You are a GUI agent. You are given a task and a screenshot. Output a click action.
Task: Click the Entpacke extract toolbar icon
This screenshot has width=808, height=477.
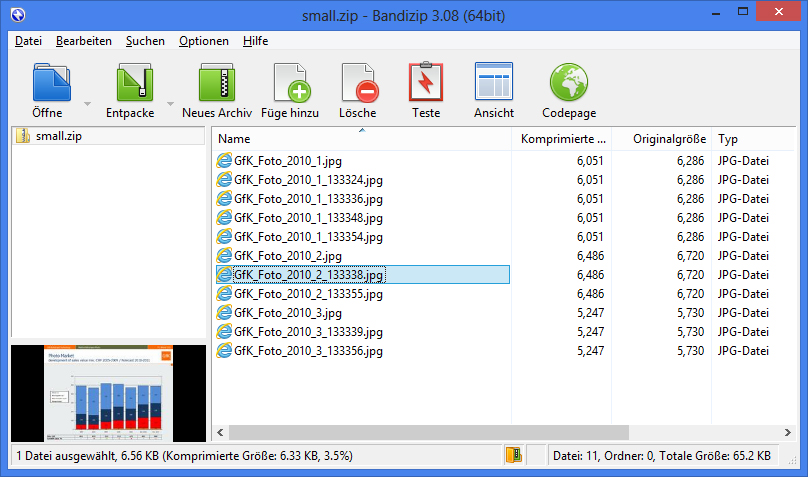134,82
